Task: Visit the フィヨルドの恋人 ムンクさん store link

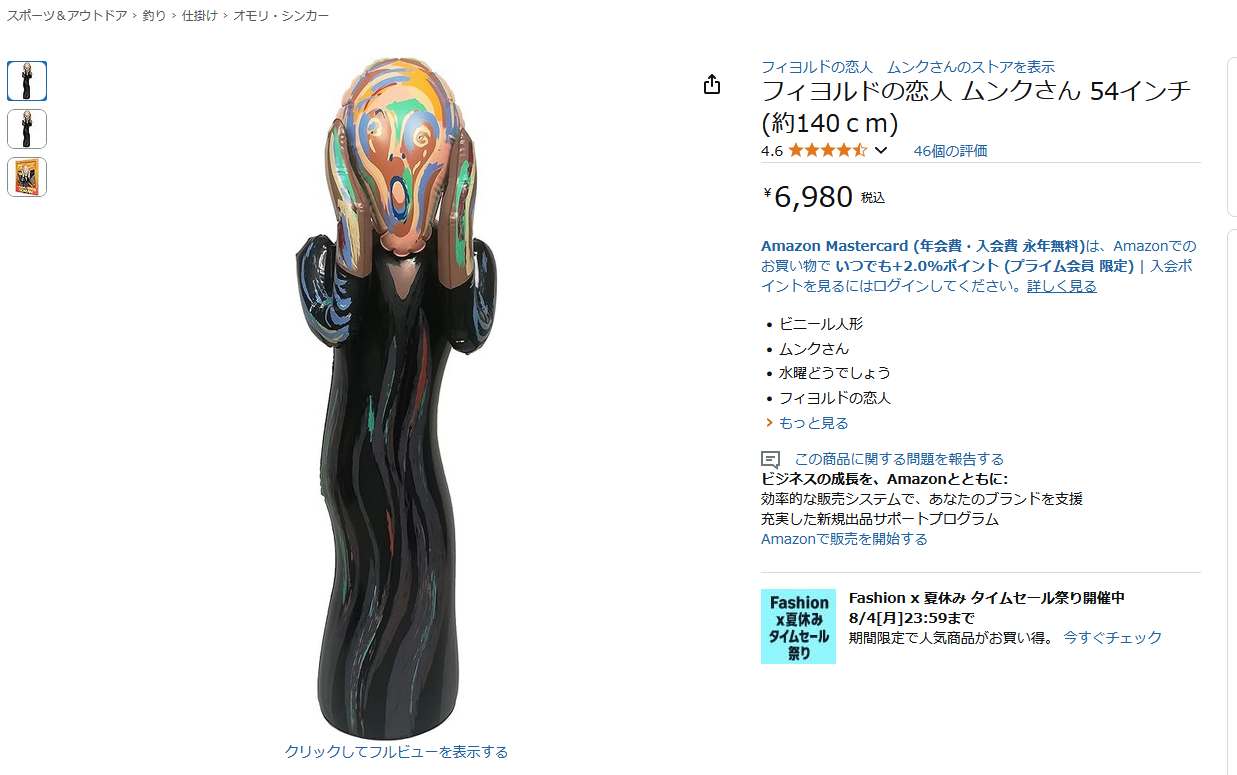Action: click(908, 67)
